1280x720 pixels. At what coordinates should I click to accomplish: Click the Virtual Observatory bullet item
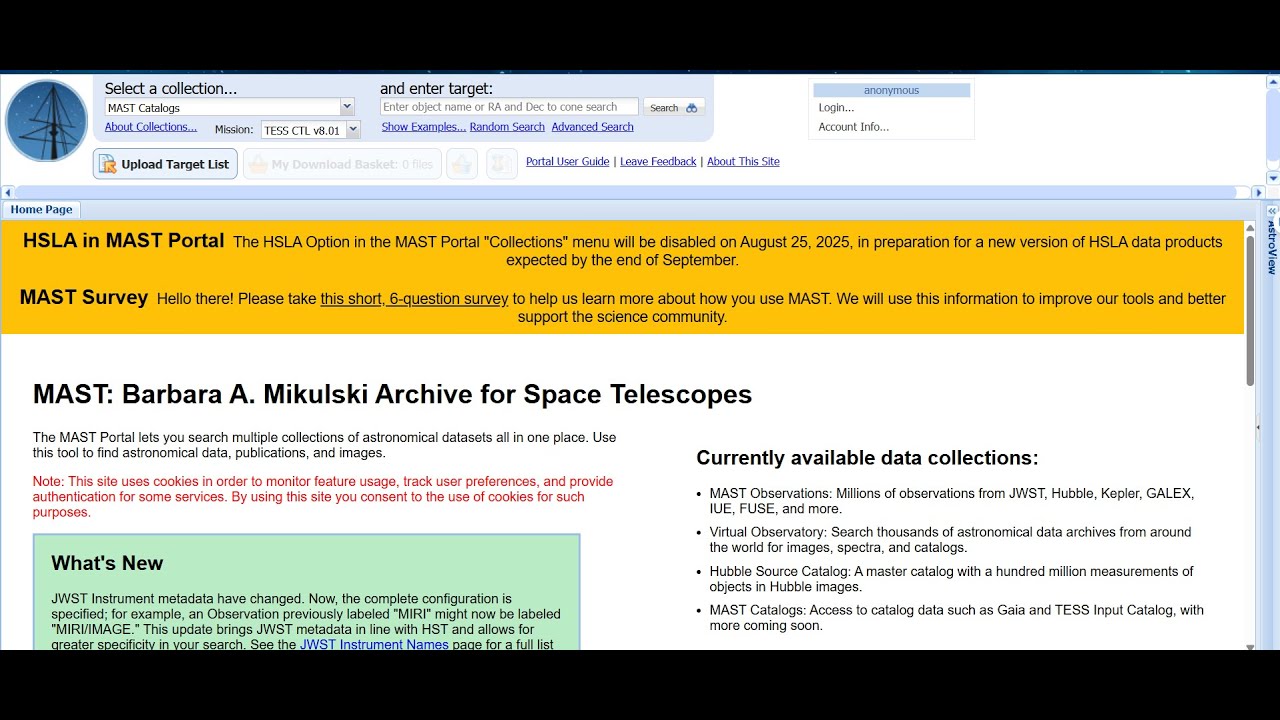point(951,540)
